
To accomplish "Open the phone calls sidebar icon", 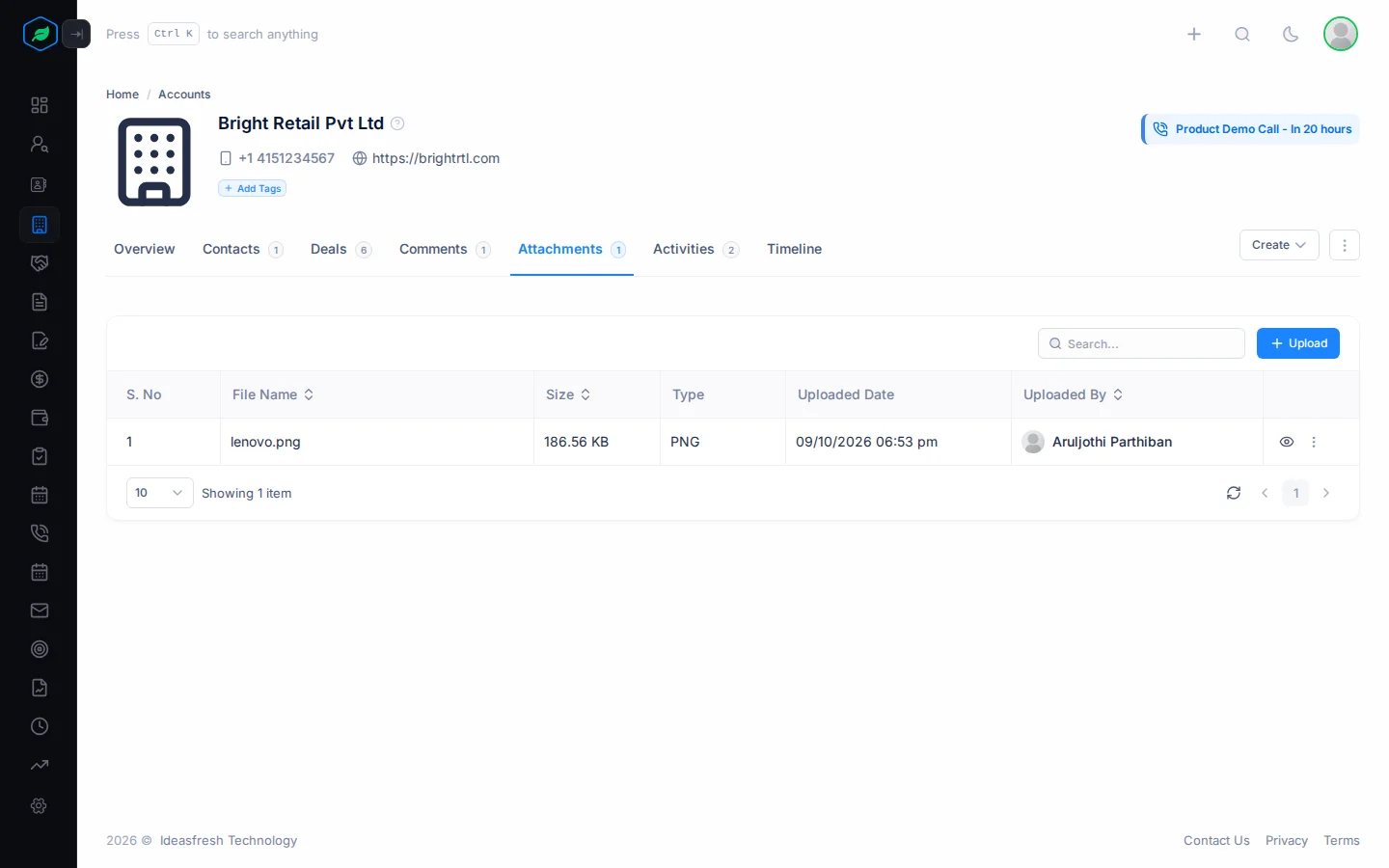I will tap(40, 533).
